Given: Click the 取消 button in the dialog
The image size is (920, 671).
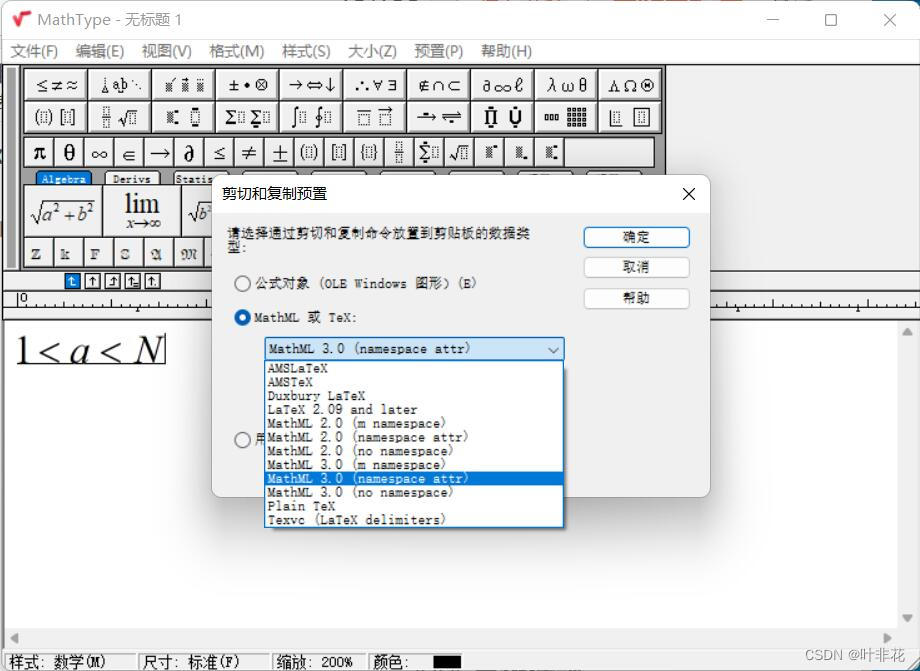Looking at the screenshot, I should click(x=637, y=267).
